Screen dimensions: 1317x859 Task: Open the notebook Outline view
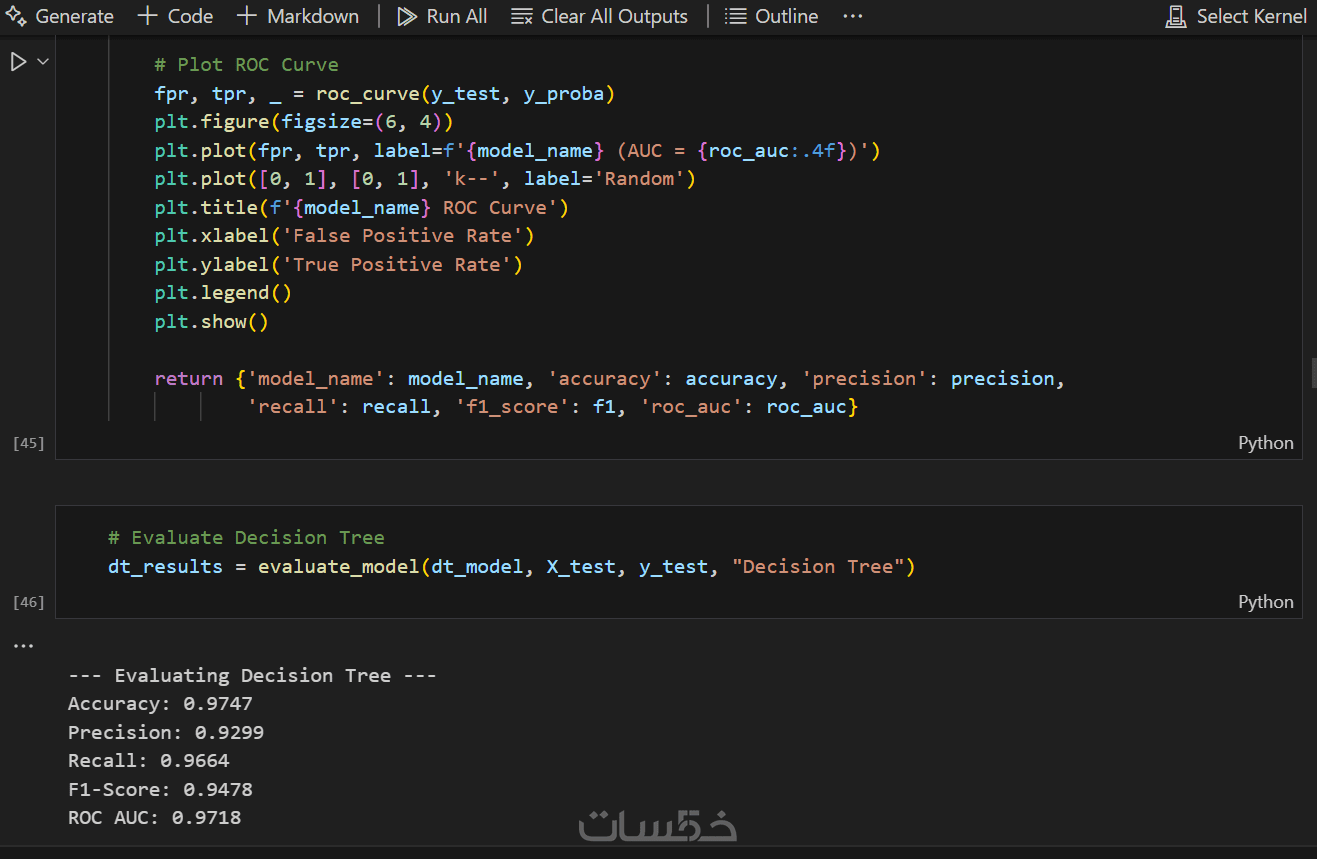click(x=770, y=17)
